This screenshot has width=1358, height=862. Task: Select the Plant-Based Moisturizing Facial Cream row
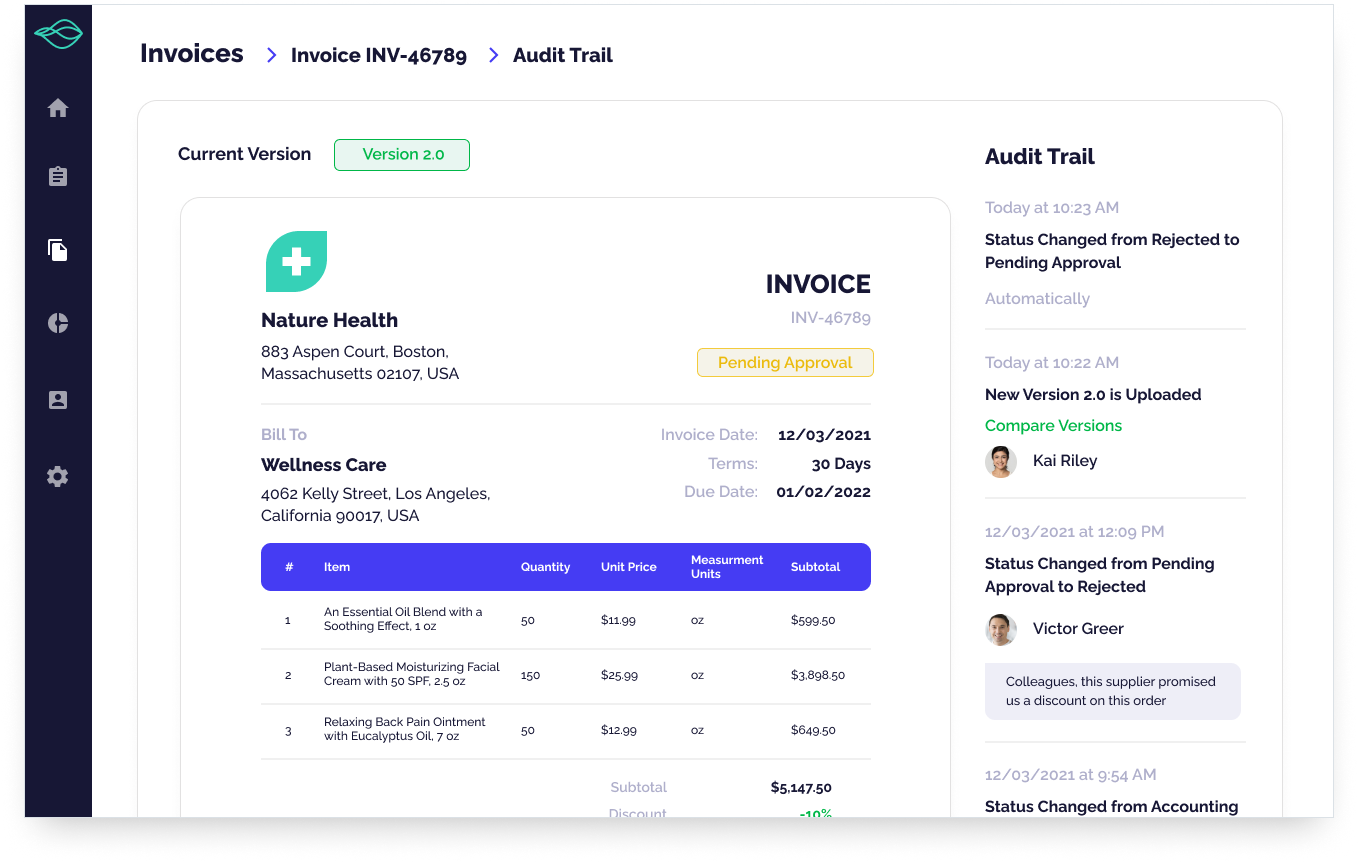[565, 675]
